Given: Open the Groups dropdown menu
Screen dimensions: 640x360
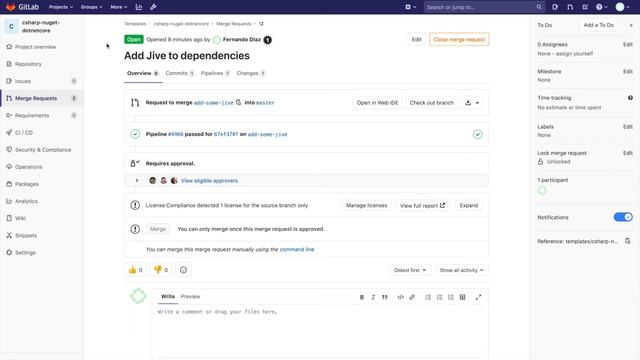Looking at the screenshot, I should (x=91, y=7).
